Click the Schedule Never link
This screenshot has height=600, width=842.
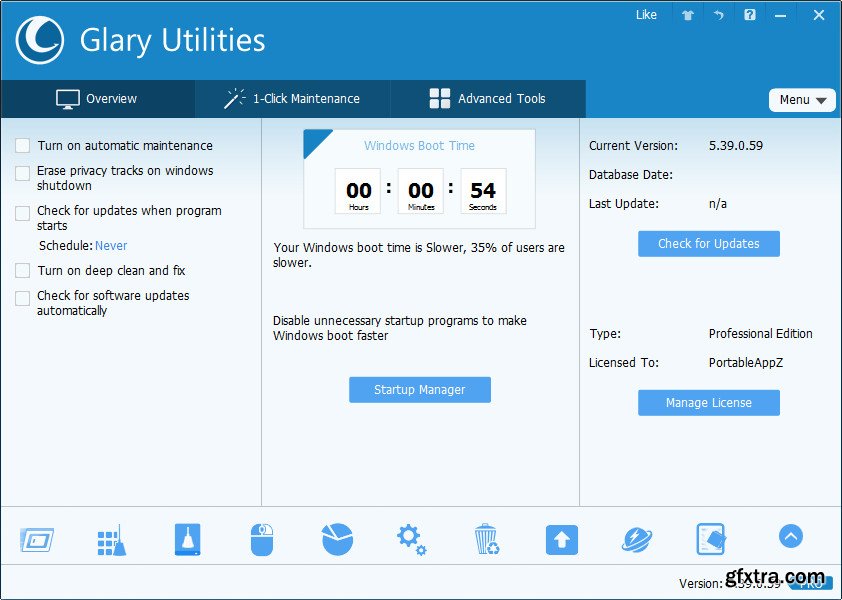[x=111, y=246]
